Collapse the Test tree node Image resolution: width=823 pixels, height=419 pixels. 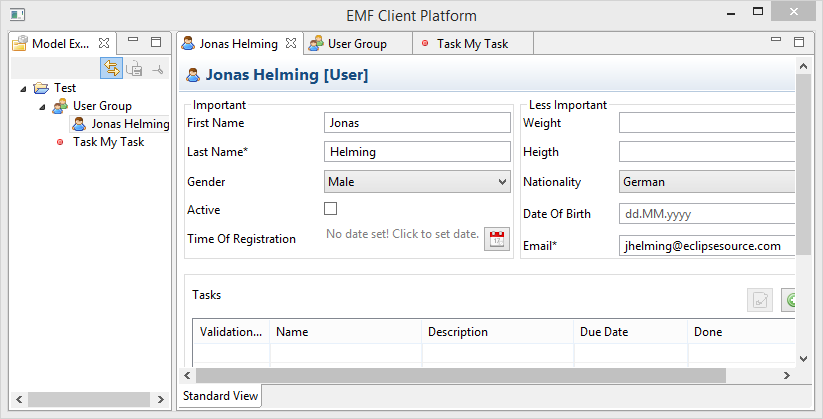[x=23, y=89]
